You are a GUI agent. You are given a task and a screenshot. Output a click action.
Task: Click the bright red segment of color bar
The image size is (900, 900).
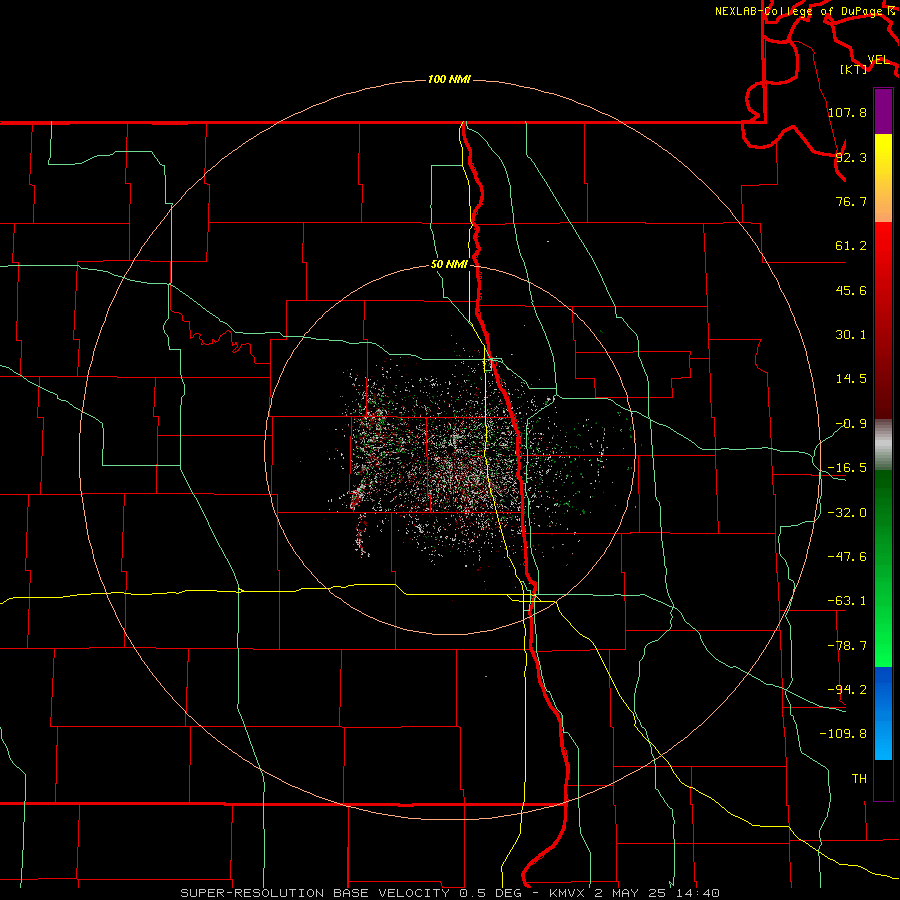pyautogui.click(x=883, y=320)
